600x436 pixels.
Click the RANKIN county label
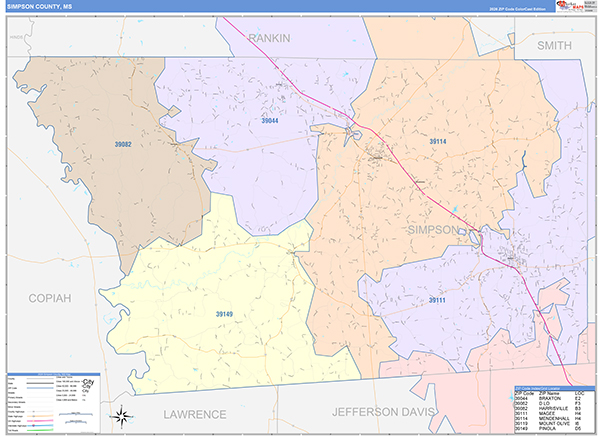269,38
